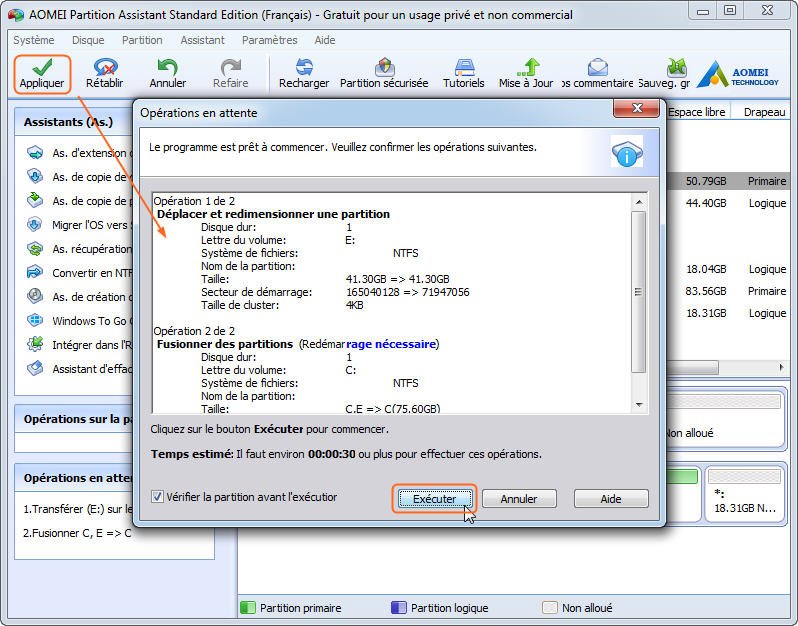Click the Partition primaire legend icon
798x626 pixels.
pyautogui.click(x=247, y=607)
